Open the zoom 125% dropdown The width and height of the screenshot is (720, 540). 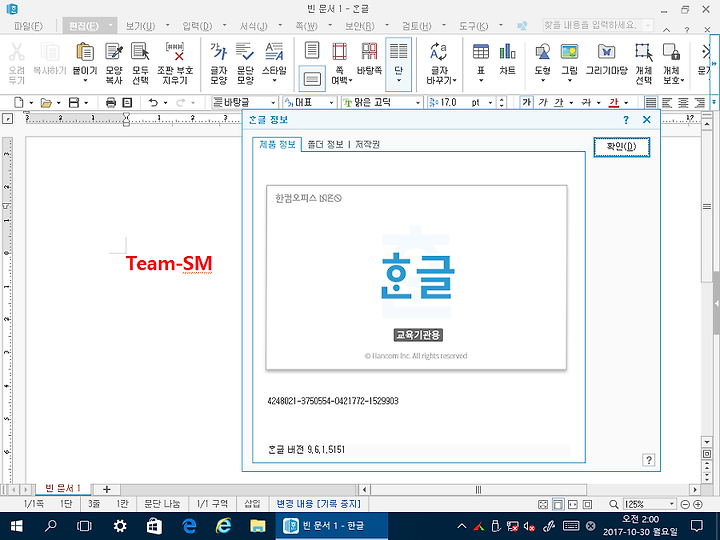[x=671, y=504]
